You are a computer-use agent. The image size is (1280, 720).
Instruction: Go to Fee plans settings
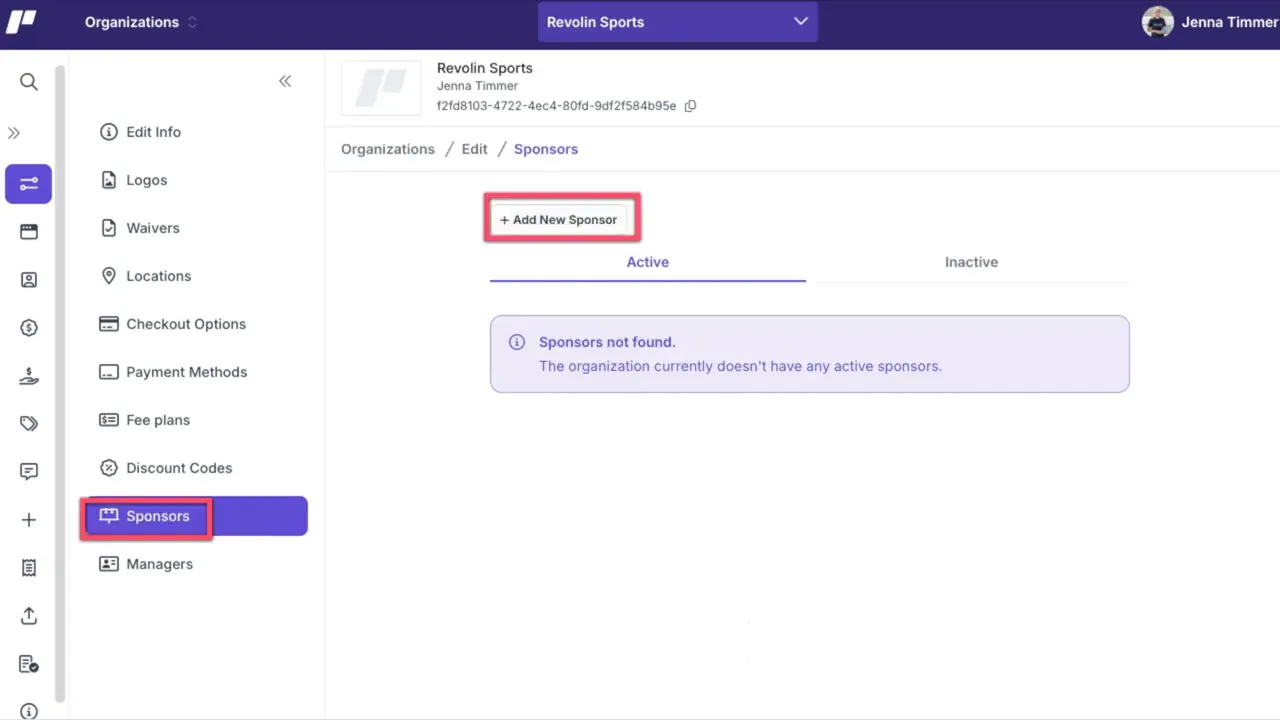[157, 420]
